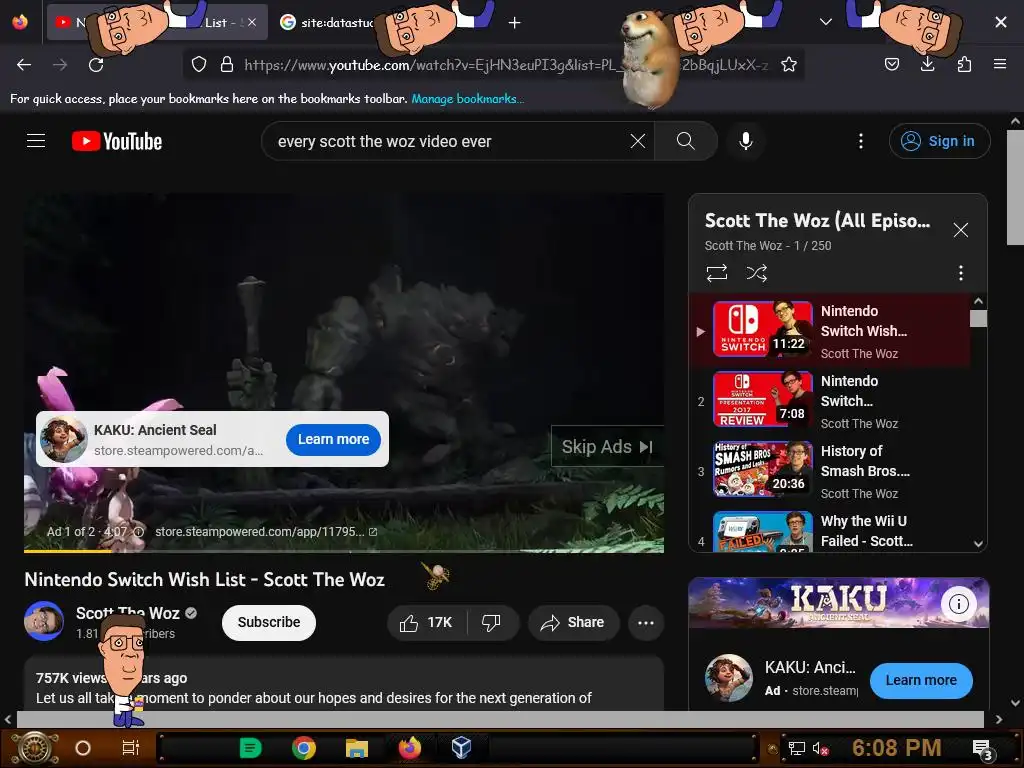
Task: Open ad info icon next to Ad 1 of 2
Action: tap(138, 532)
